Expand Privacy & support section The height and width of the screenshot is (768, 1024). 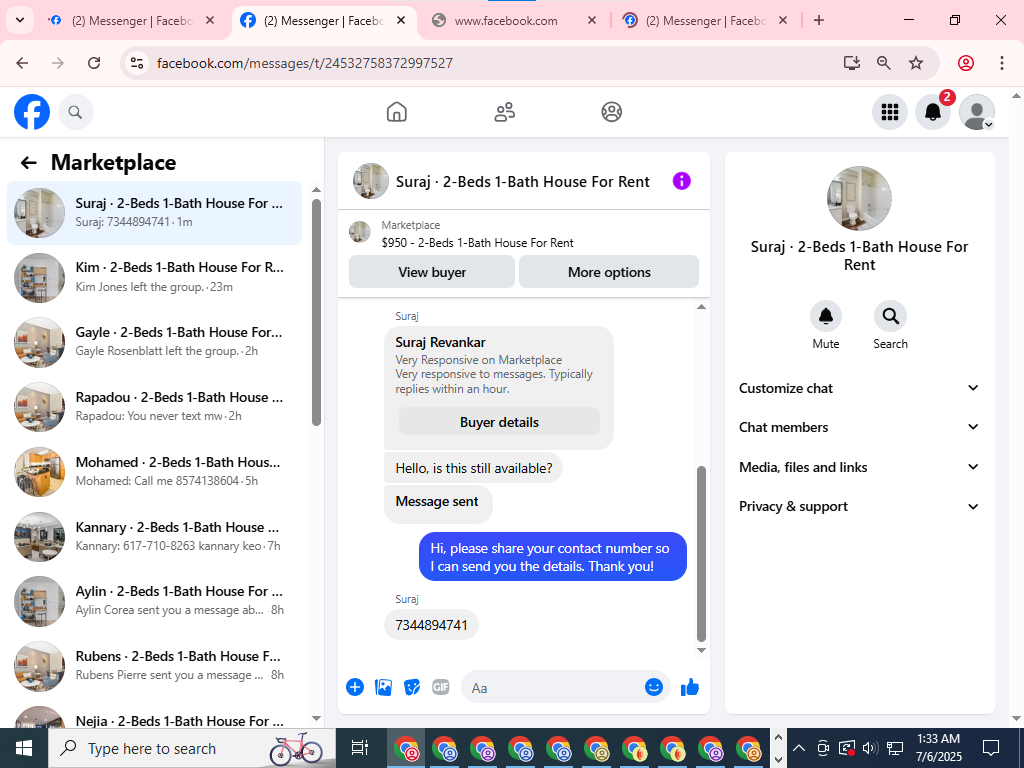click(859, 507)
